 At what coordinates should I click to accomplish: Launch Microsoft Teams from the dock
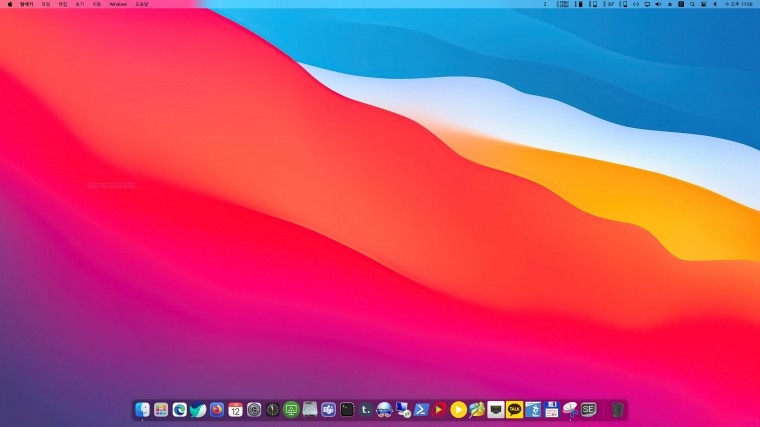click(328, 410)
